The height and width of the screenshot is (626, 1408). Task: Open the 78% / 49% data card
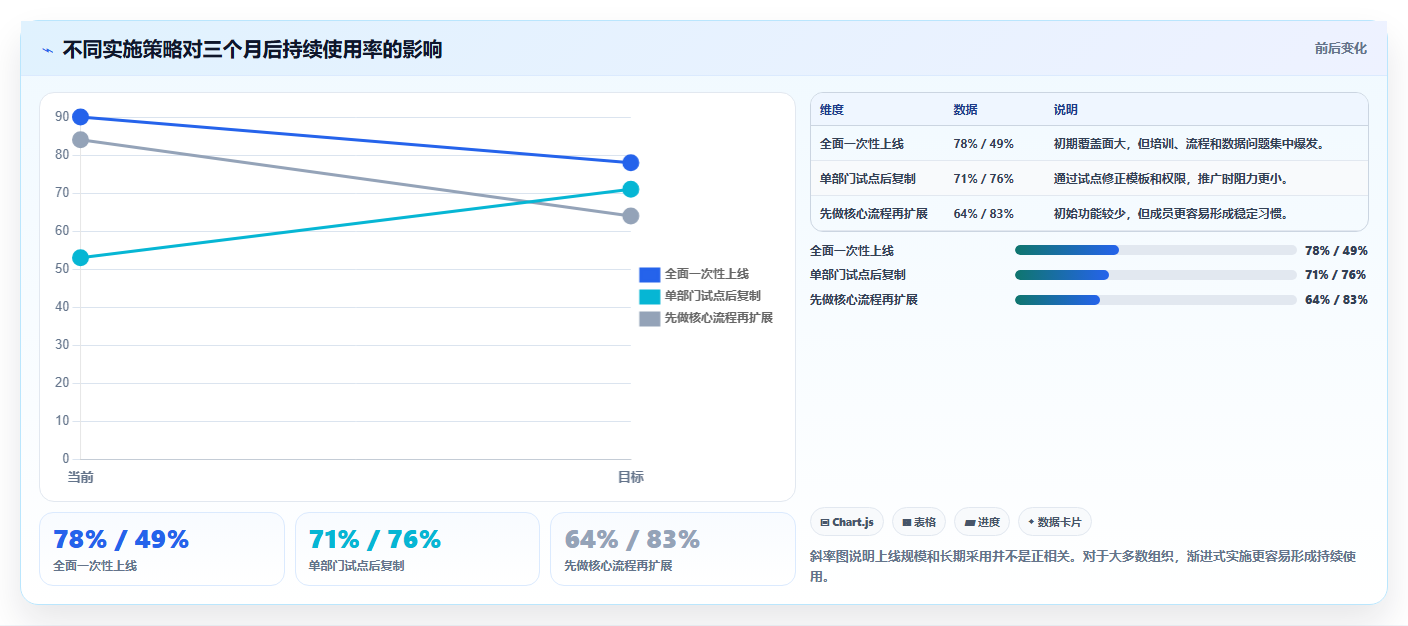click(x=162, y=549)
